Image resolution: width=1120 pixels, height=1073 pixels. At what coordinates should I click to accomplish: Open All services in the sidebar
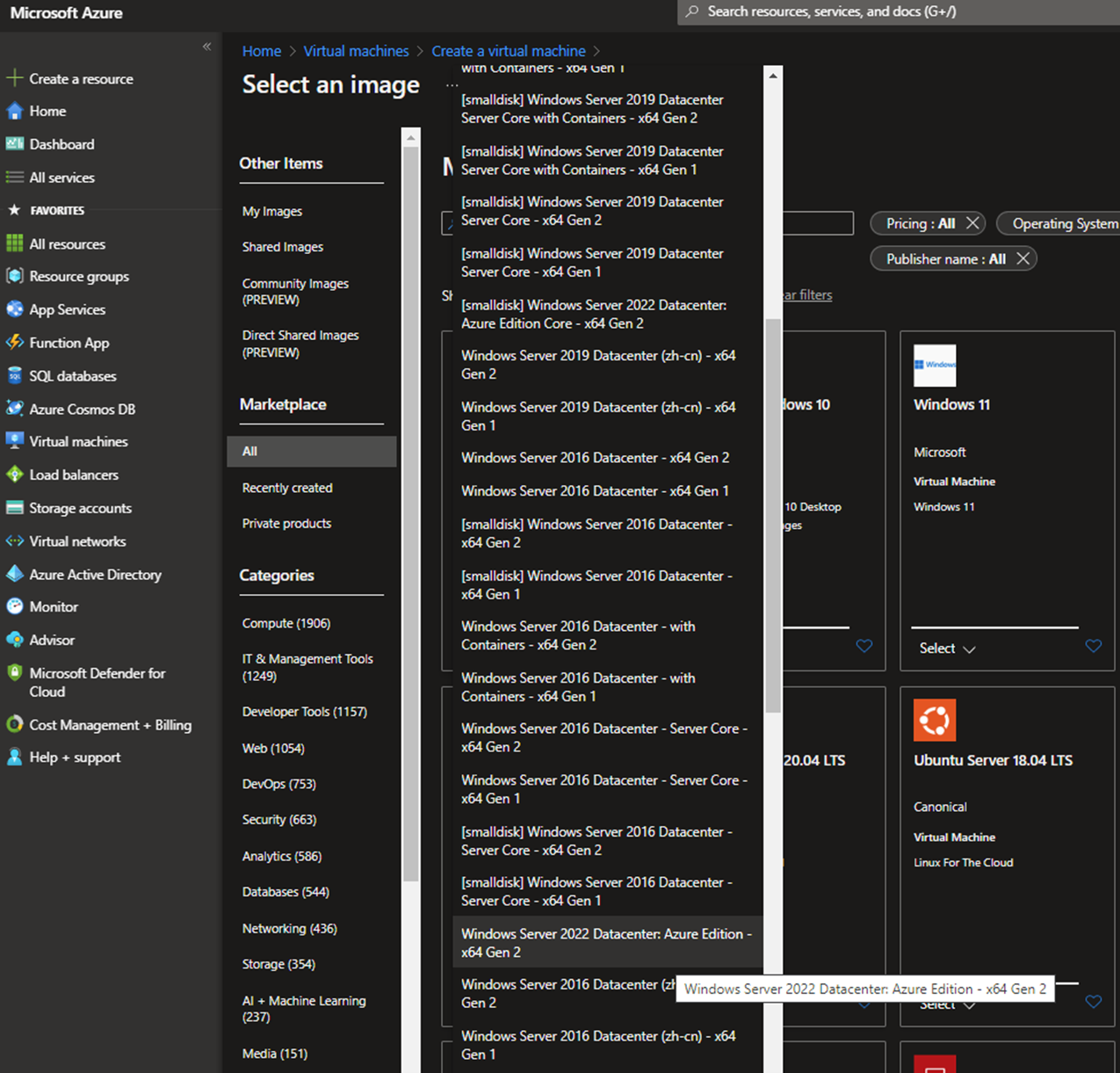[x=61, y=178]
